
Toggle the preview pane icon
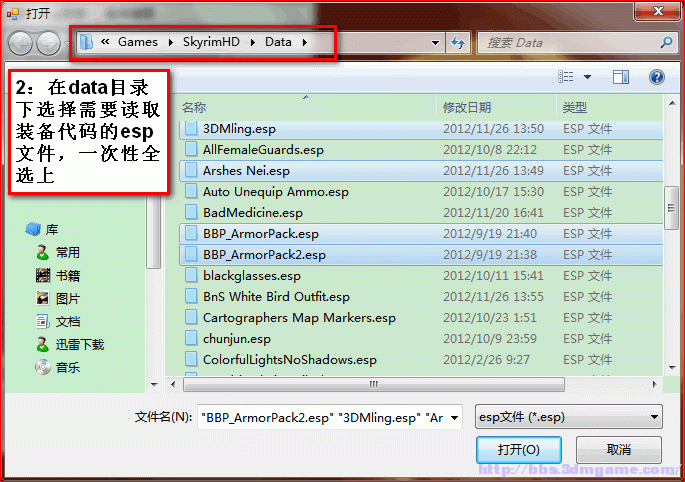(621, 77)
